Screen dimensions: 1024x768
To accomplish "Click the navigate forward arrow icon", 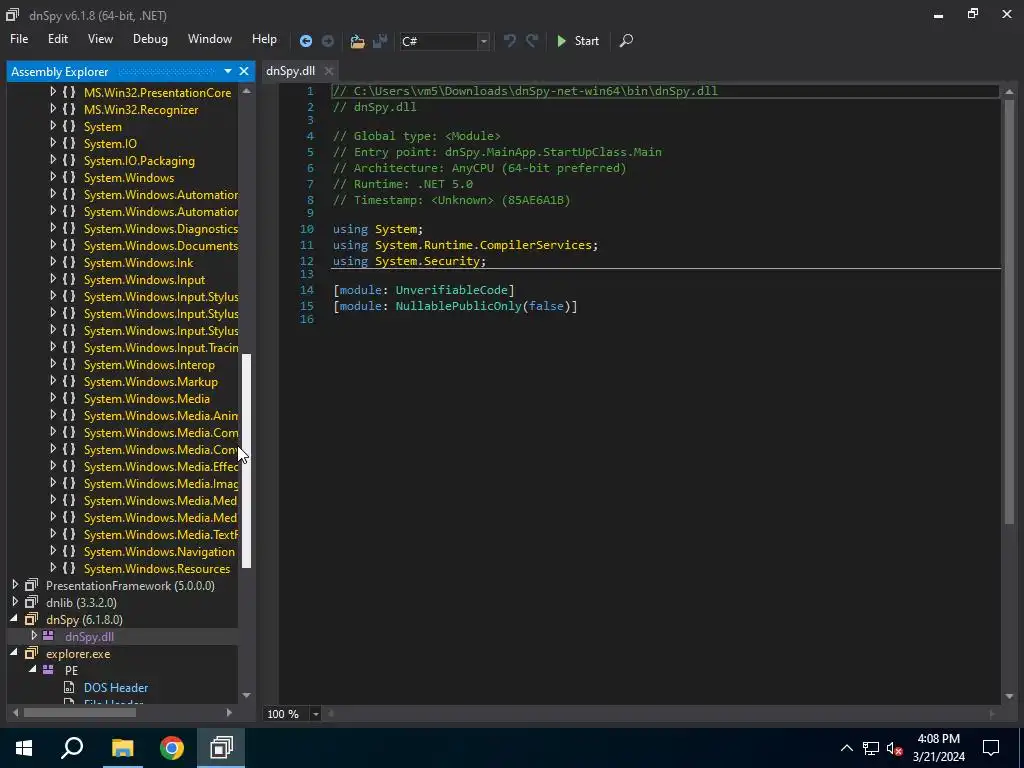I will coord(328,41).
